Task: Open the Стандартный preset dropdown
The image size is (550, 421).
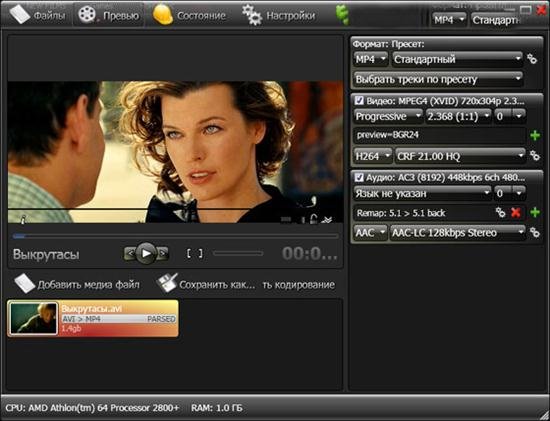Action: (x=457, y=59)
